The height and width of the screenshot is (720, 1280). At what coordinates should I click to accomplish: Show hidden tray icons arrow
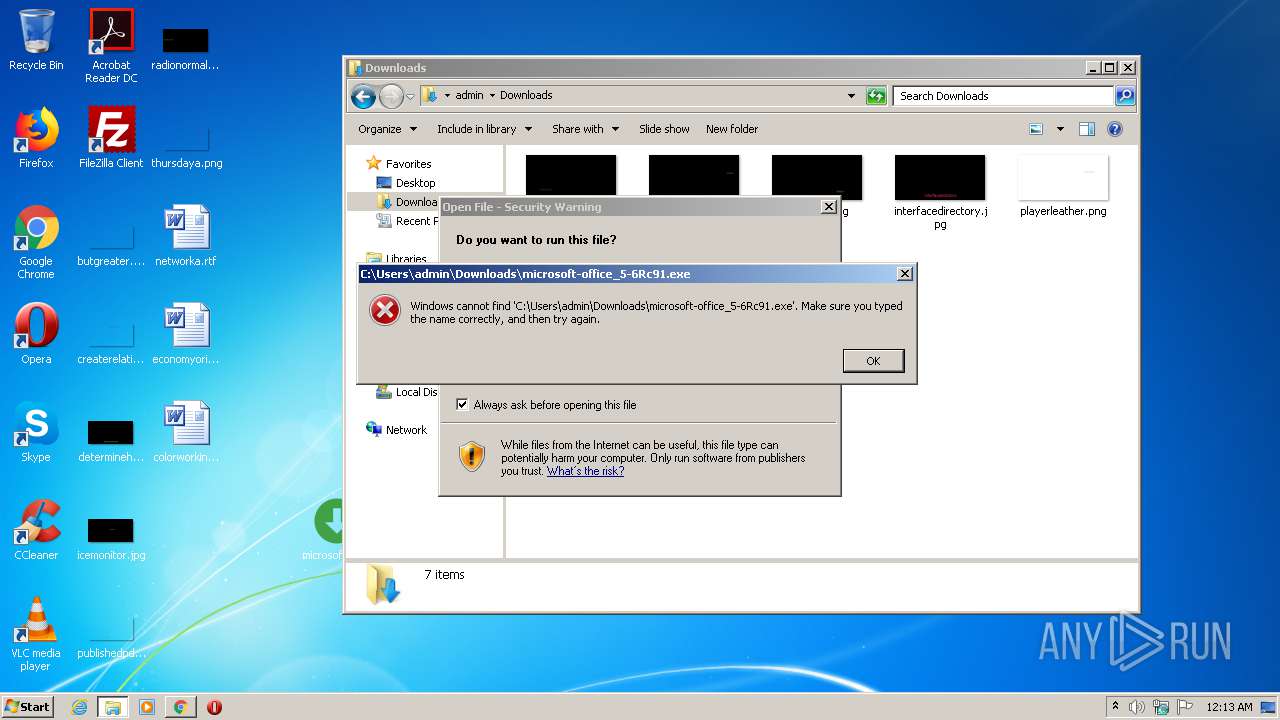1115,707
